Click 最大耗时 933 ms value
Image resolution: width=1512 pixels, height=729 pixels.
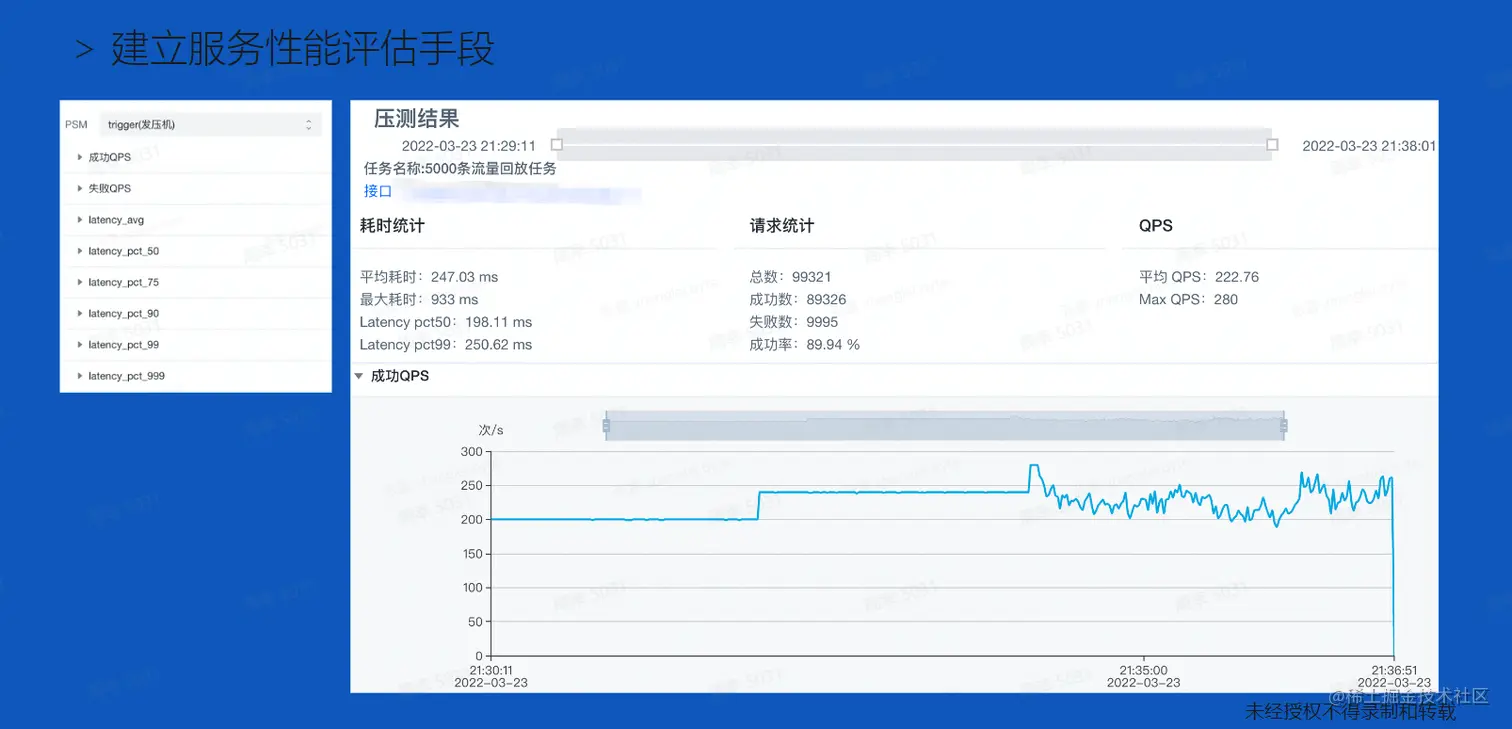(x=454, y=299)
